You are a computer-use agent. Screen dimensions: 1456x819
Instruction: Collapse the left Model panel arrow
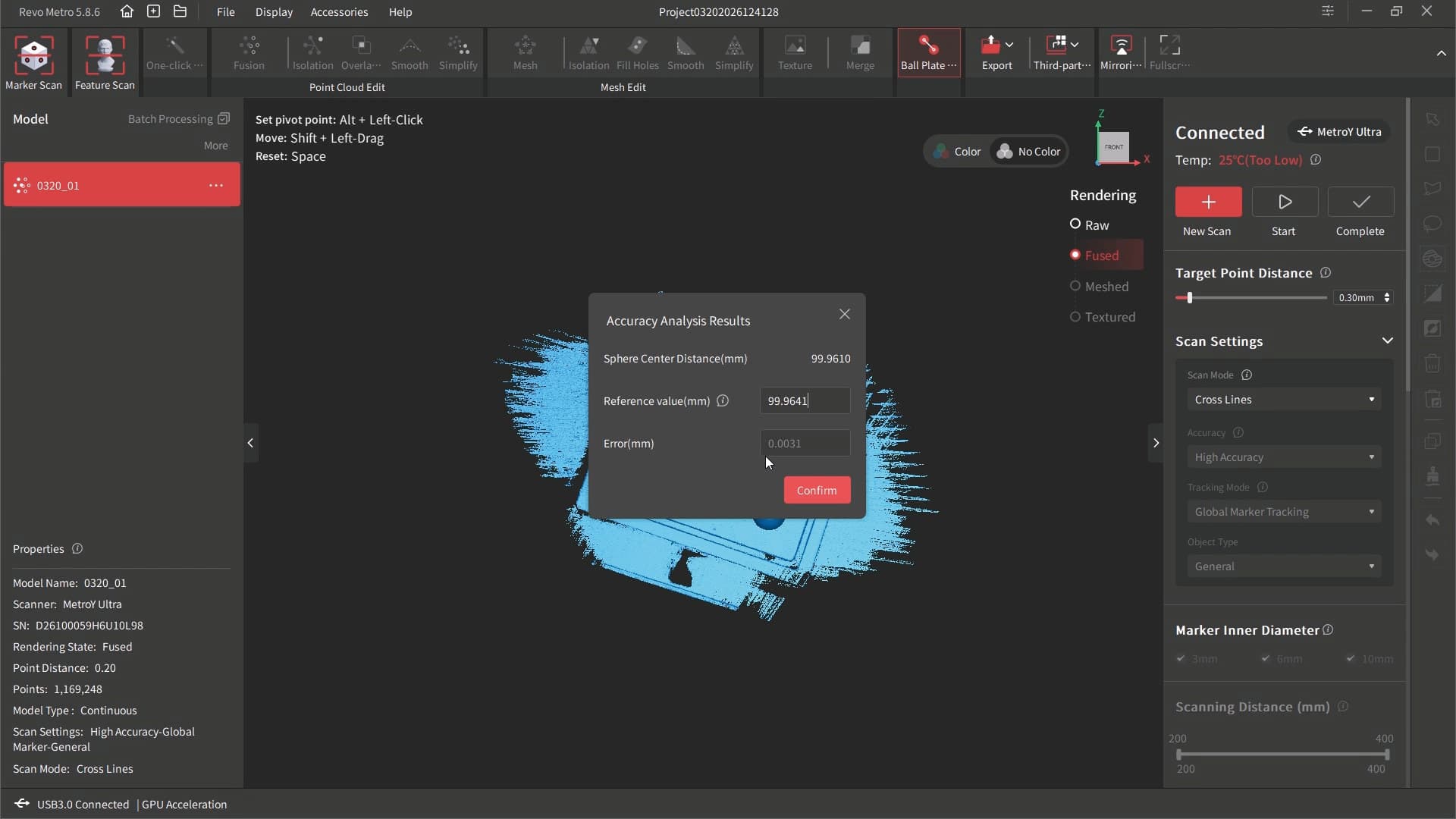click(250, 443)
